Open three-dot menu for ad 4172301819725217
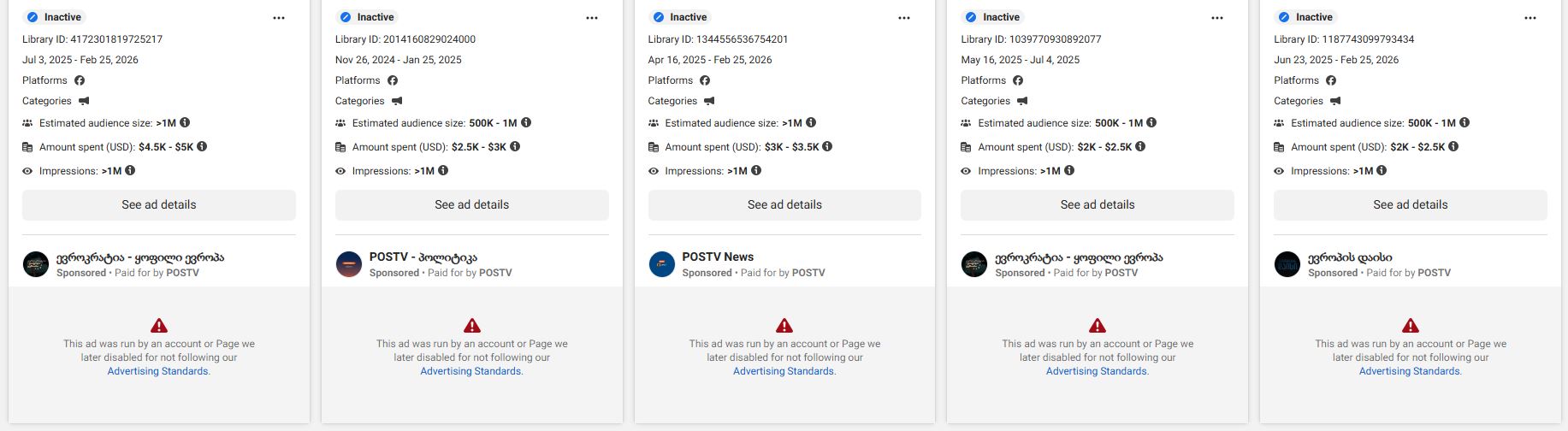The image size is (1568, 431). point(279,18)
